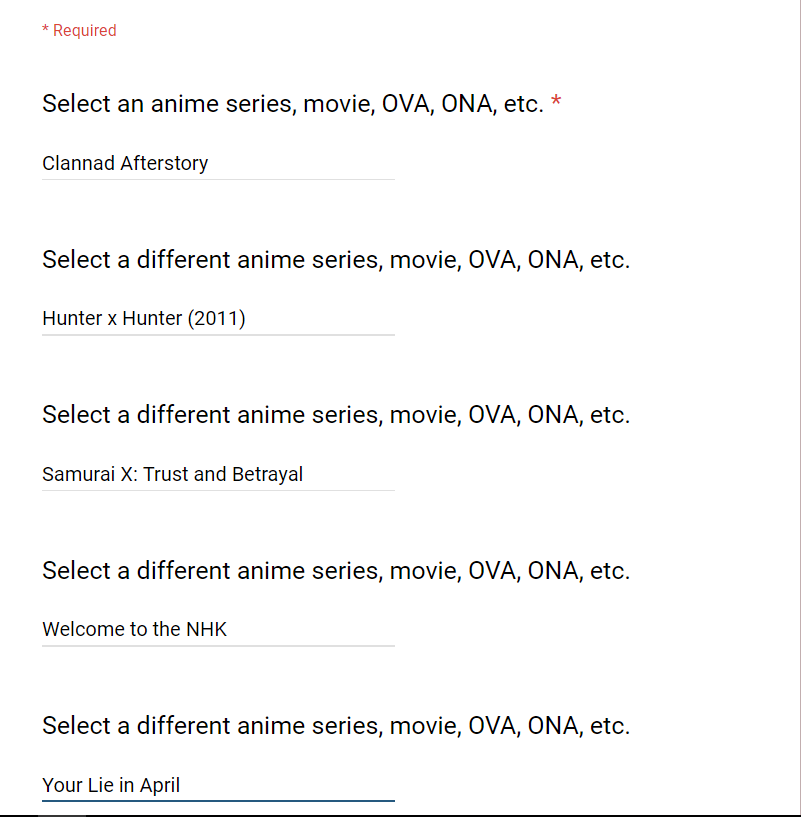Click the question title above Your Lie in April
801x817 pixels.
pos(336,726)
